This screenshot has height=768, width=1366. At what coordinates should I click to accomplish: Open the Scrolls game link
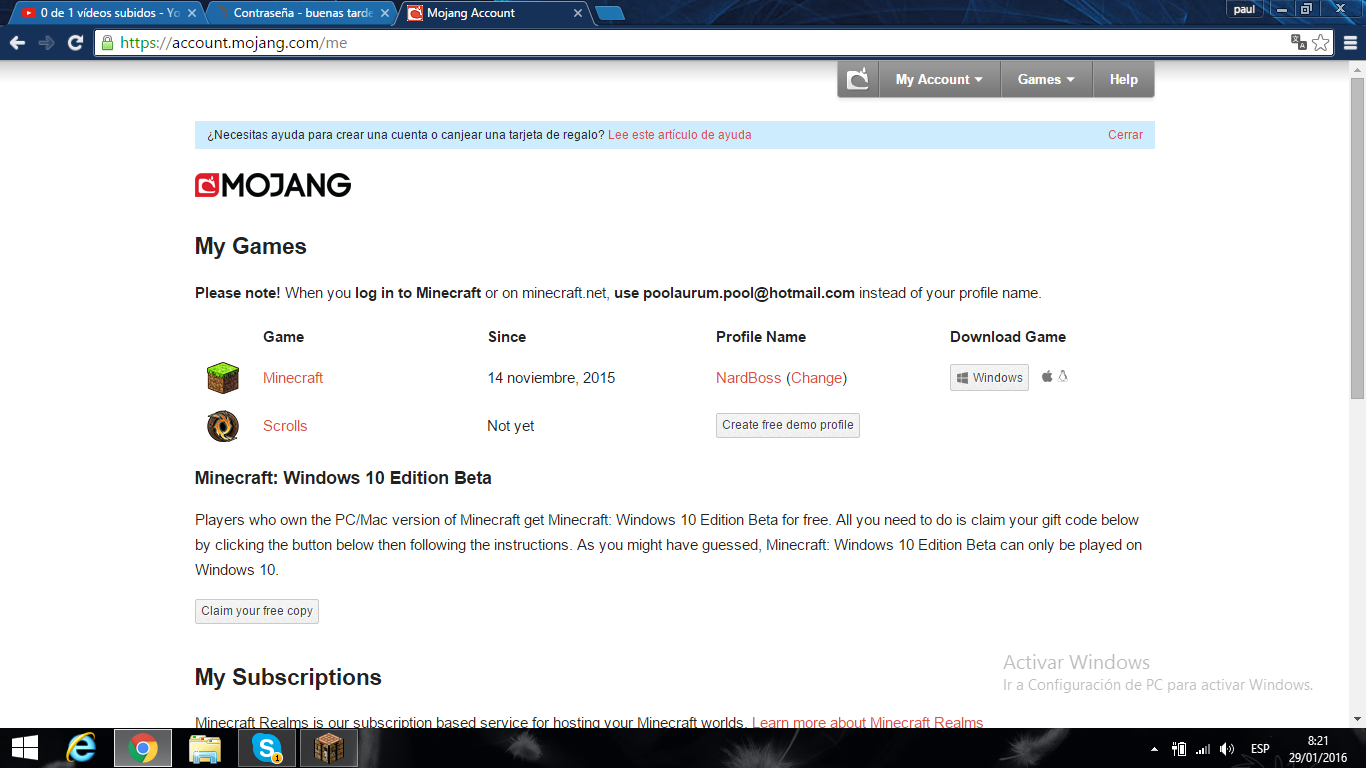tap(285, 426)
